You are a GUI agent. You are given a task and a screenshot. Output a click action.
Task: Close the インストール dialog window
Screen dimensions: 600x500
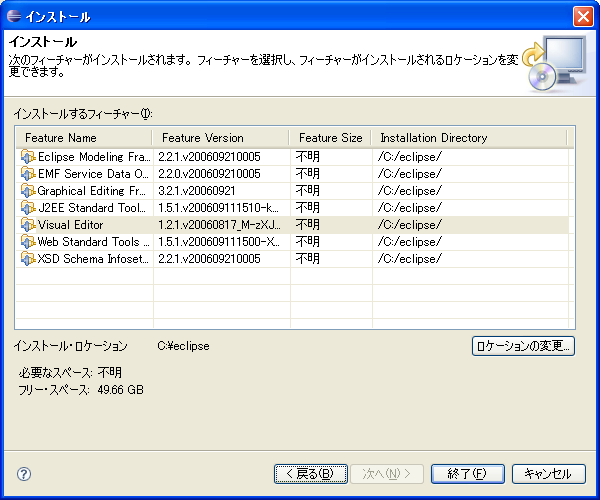pos(582,17)
